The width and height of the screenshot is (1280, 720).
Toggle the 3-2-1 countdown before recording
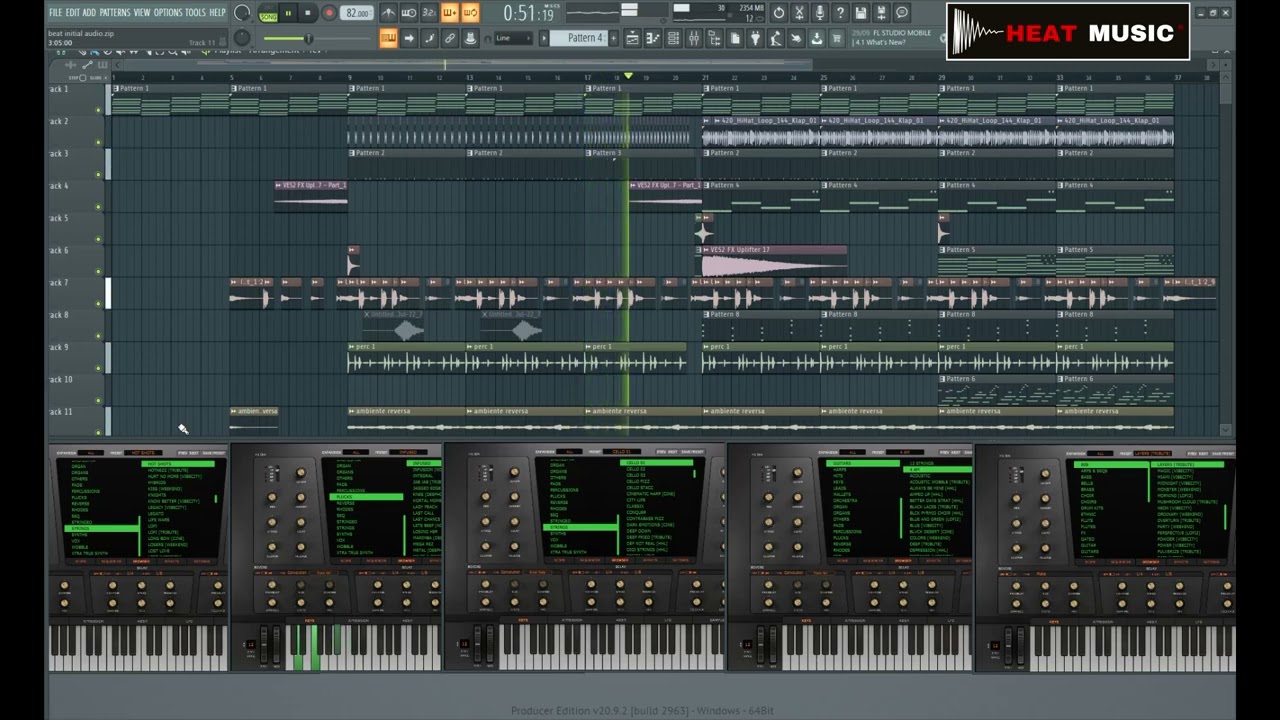(x=429, y=13)
